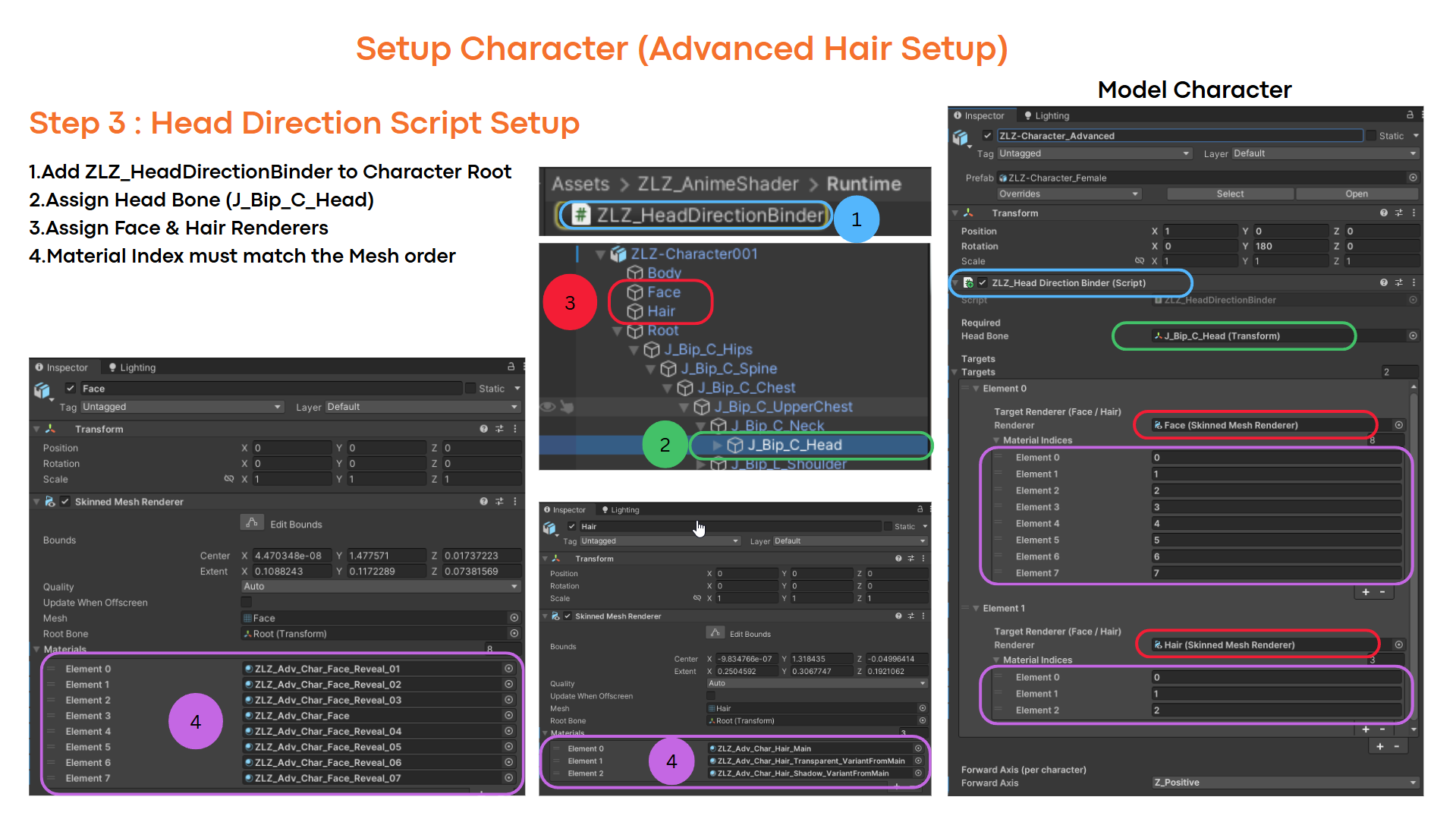Image resolution: width=1456 pixels, height=819 pixels.
Task: Check Update When Offscreen on the Face renderer
Action: click(246, 602)
